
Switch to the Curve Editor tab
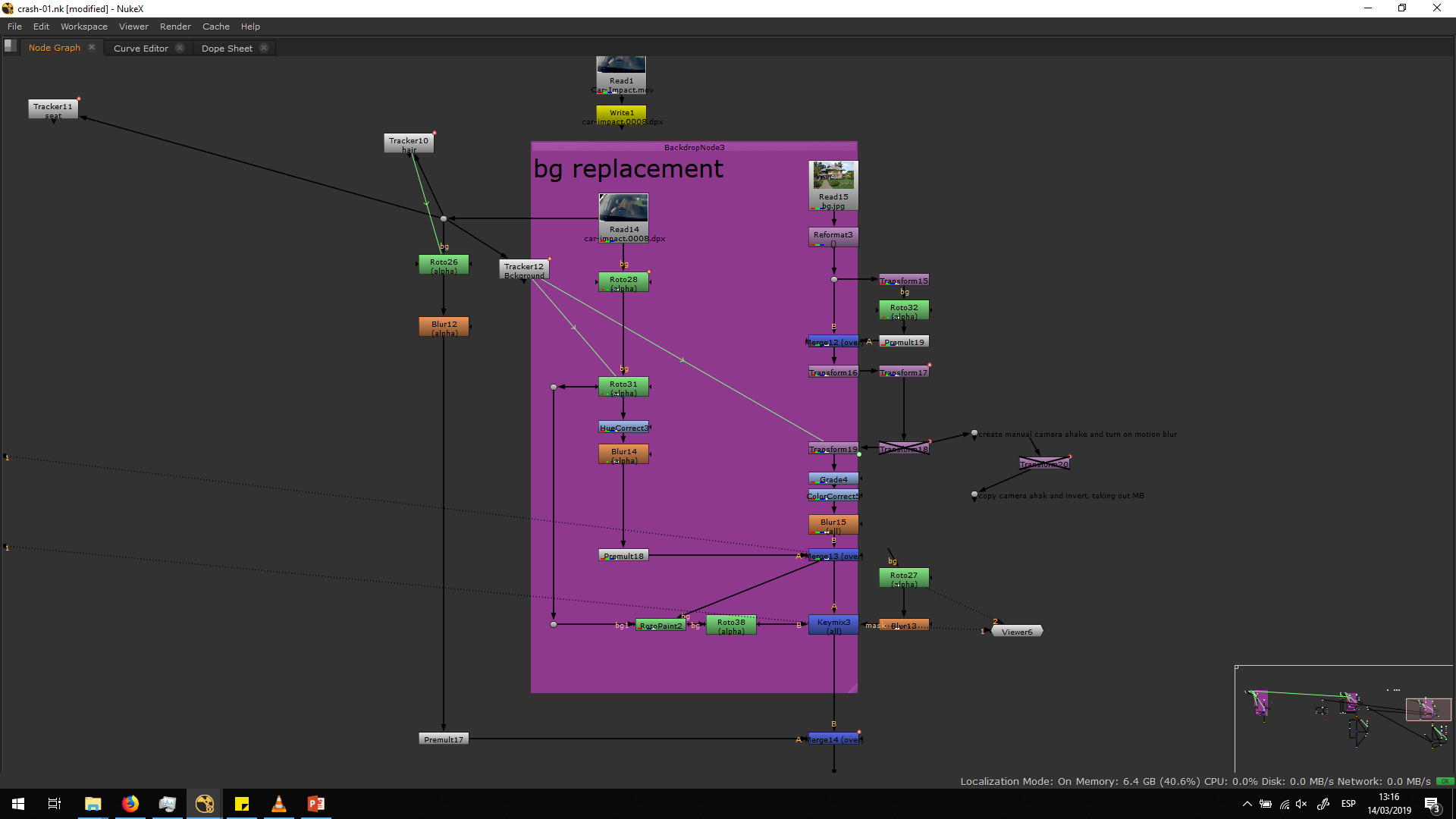pyautogui.click(x=141, y=48)
